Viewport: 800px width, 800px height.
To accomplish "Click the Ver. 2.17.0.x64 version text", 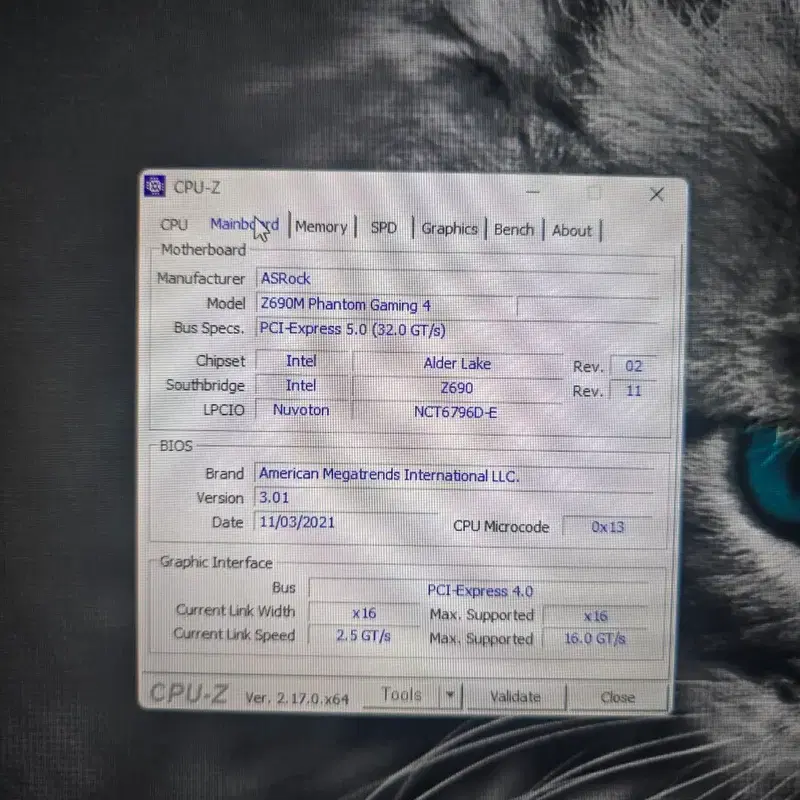I will [x=297, y=698].
